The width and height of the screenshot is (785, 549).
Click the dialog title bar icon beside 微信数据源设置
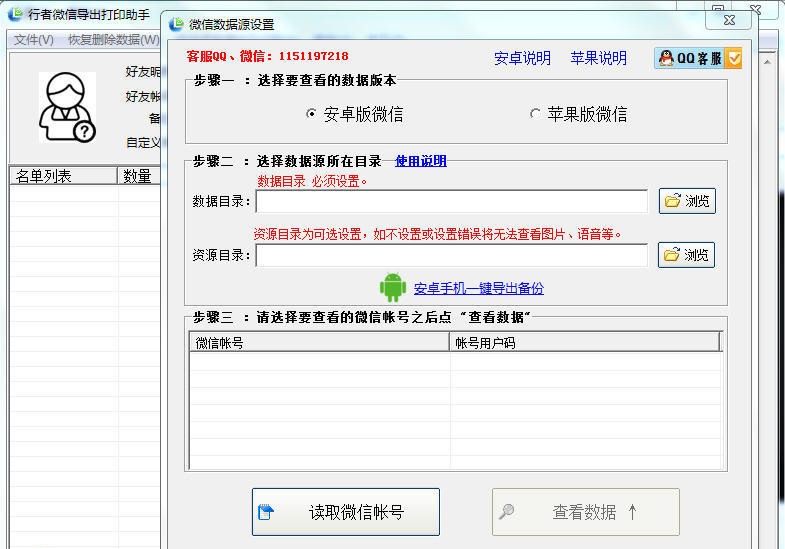click(x=177, y=24)
